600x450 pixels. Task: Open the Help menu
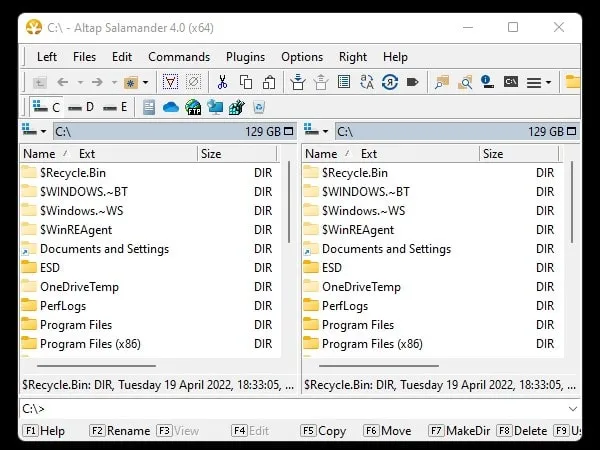(395, 57)
